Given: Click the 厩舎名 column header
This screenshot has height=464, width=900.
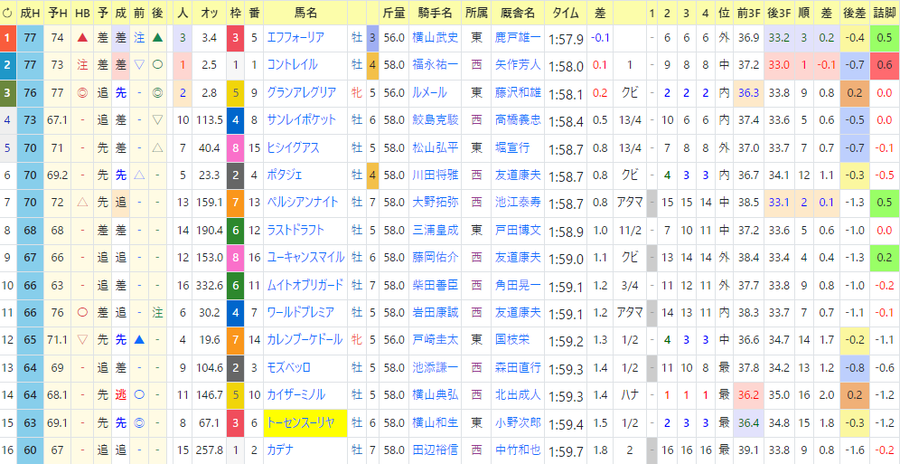Looking at the screenshot, I should pyautogui.click(x=518, y=13).
